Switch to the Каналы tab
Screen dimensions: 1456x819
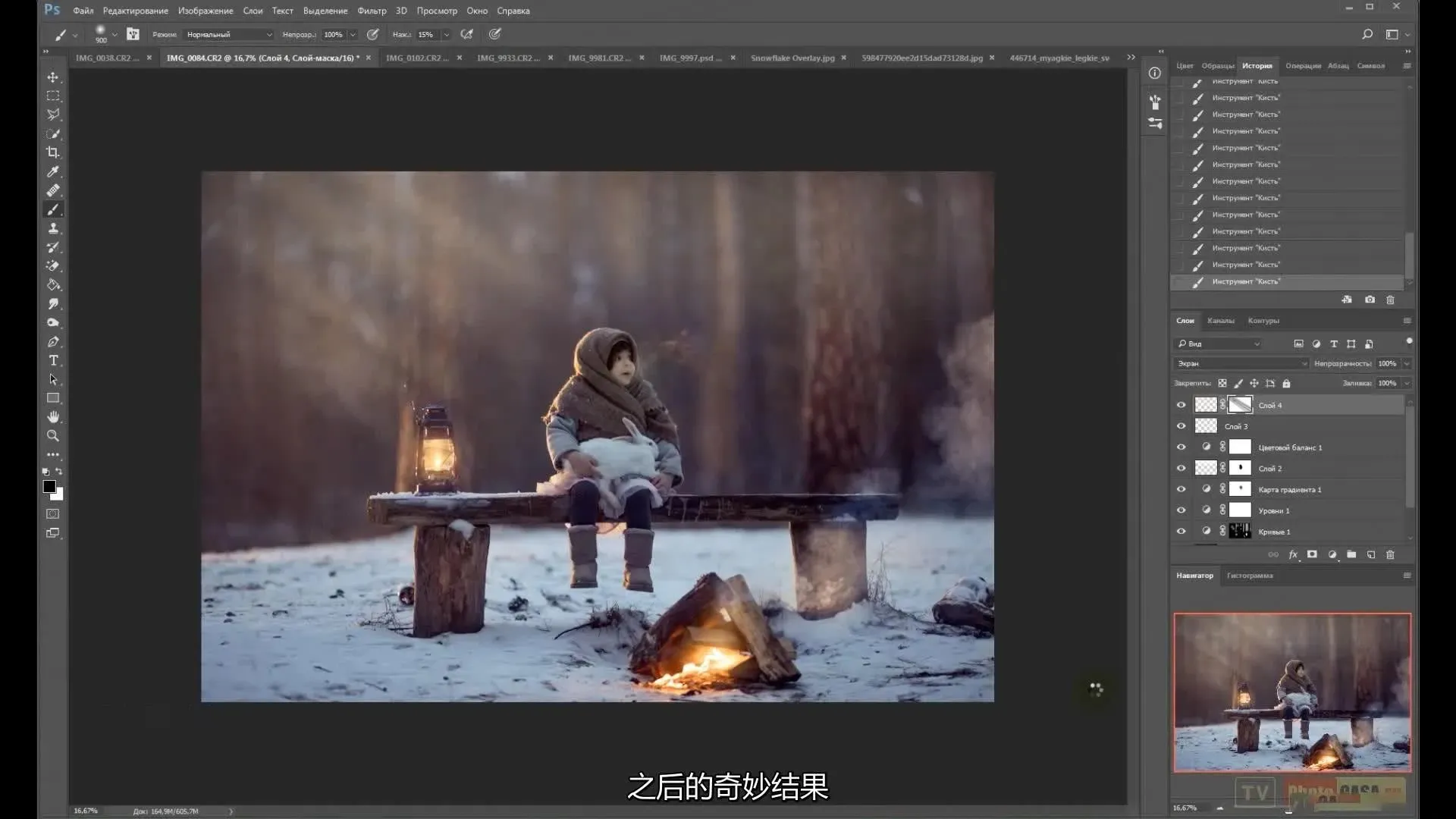pos(1220,321)
